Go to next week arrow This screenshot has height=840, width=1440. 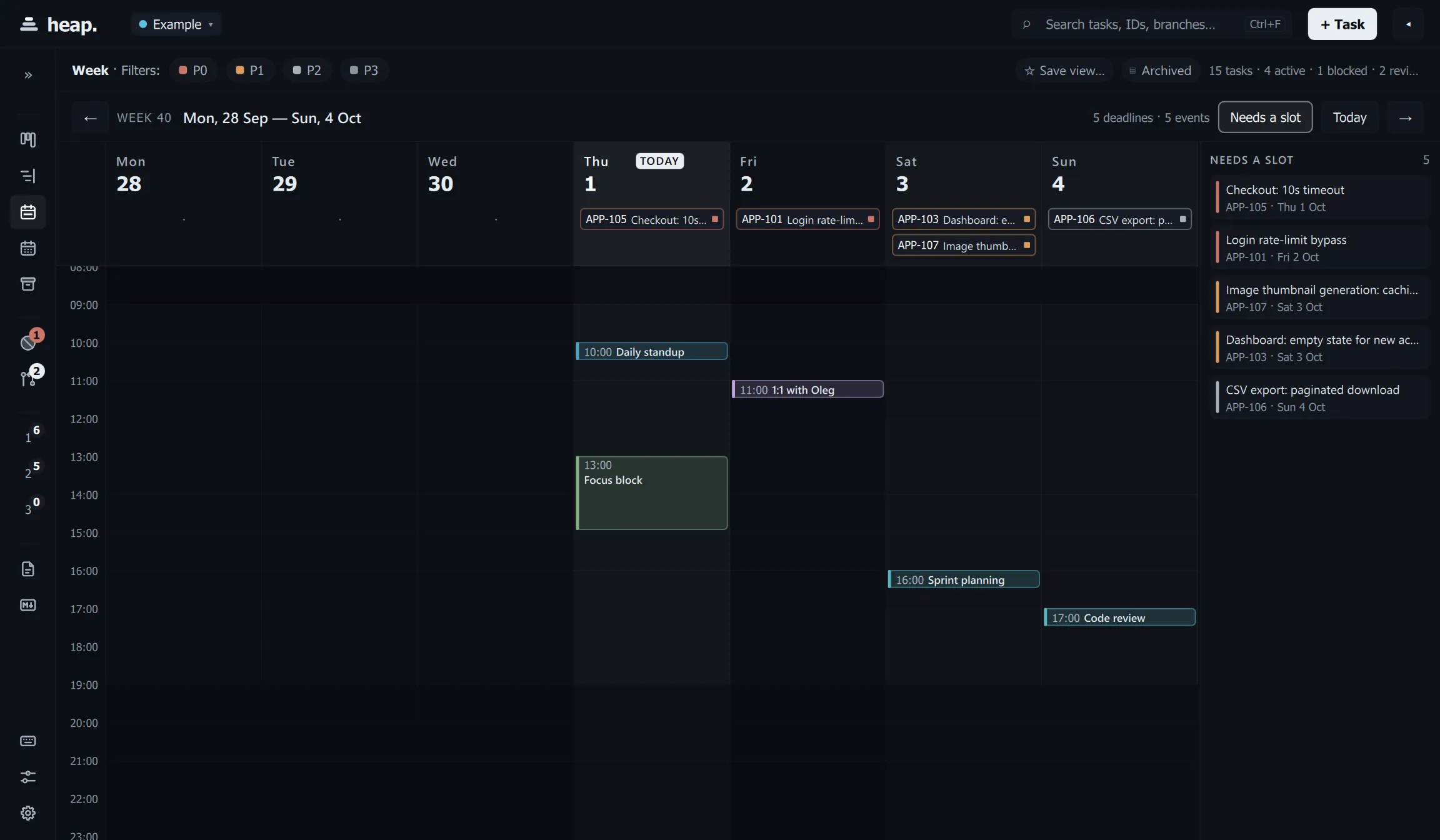click(x=1405, y=117)
